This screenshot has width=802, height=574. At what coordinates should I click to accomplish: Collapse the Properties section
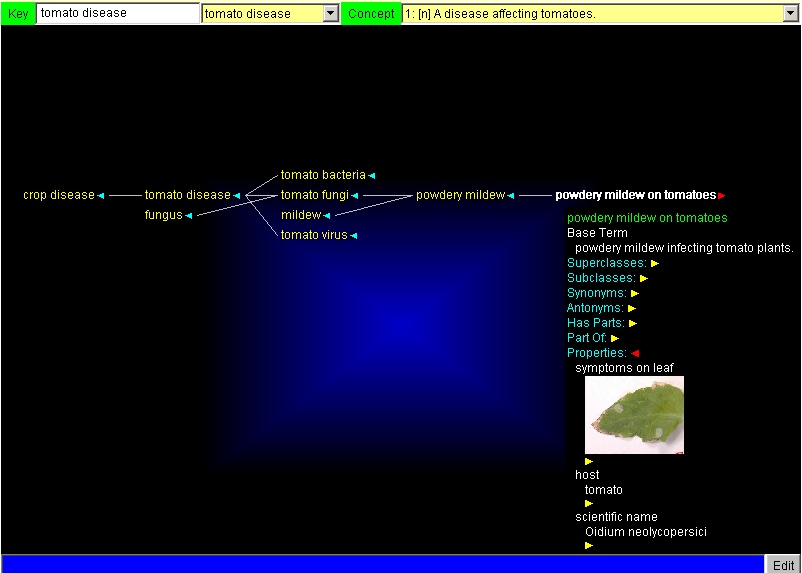pyautogui.click(x=635, y=354)
